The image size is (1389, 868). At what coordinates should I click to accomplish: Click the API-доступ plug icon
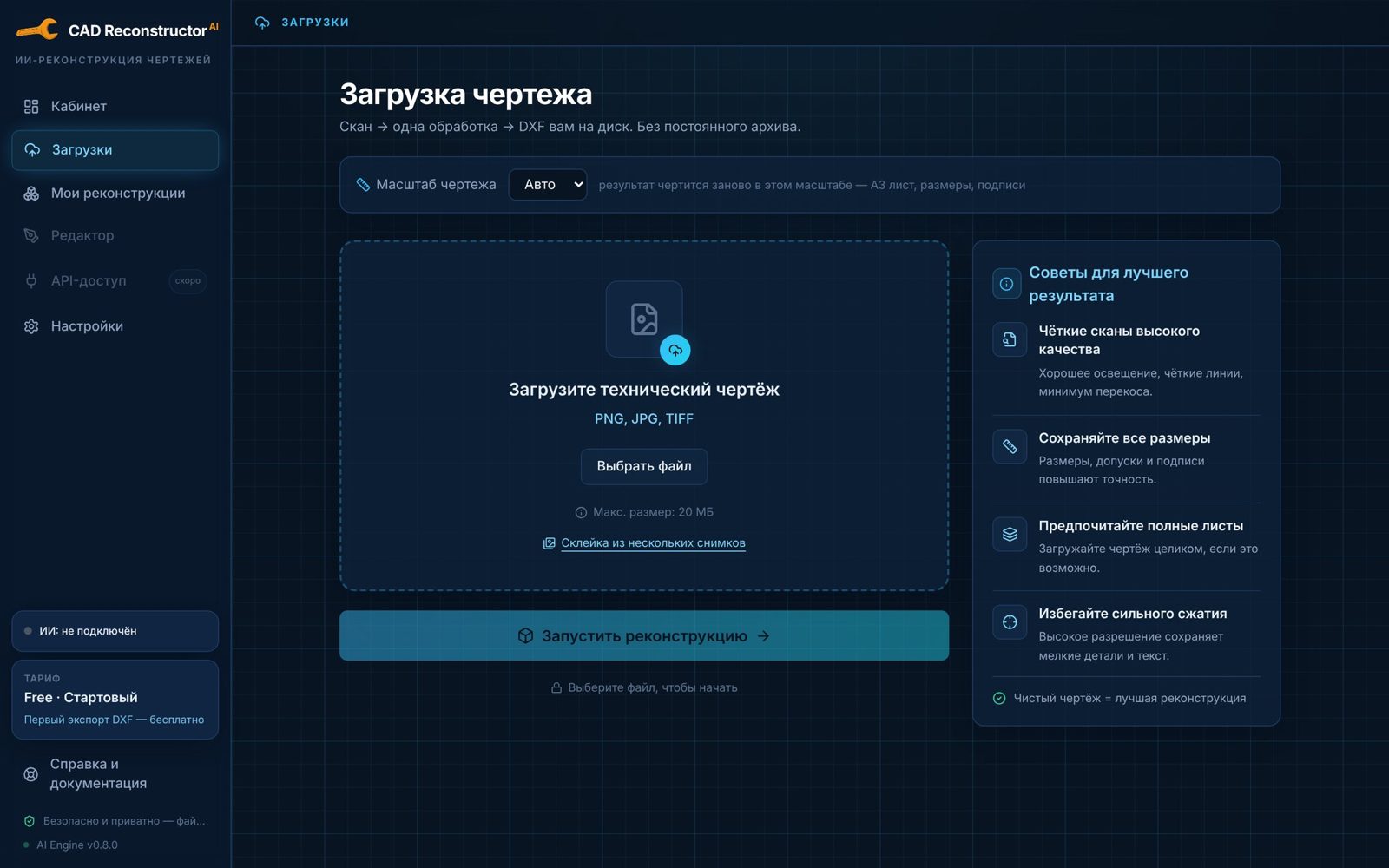pyautogui.click(x=31, y=281)
